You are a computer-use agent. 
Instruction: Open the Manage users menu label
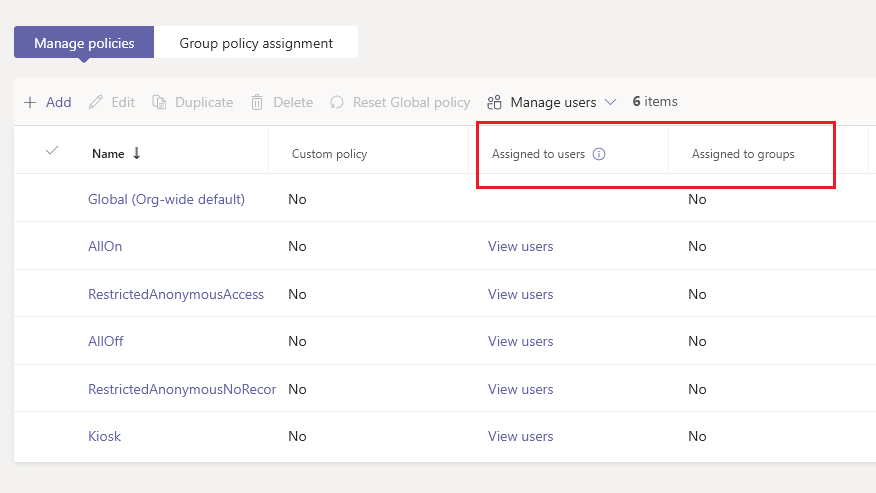coord(553,102)
